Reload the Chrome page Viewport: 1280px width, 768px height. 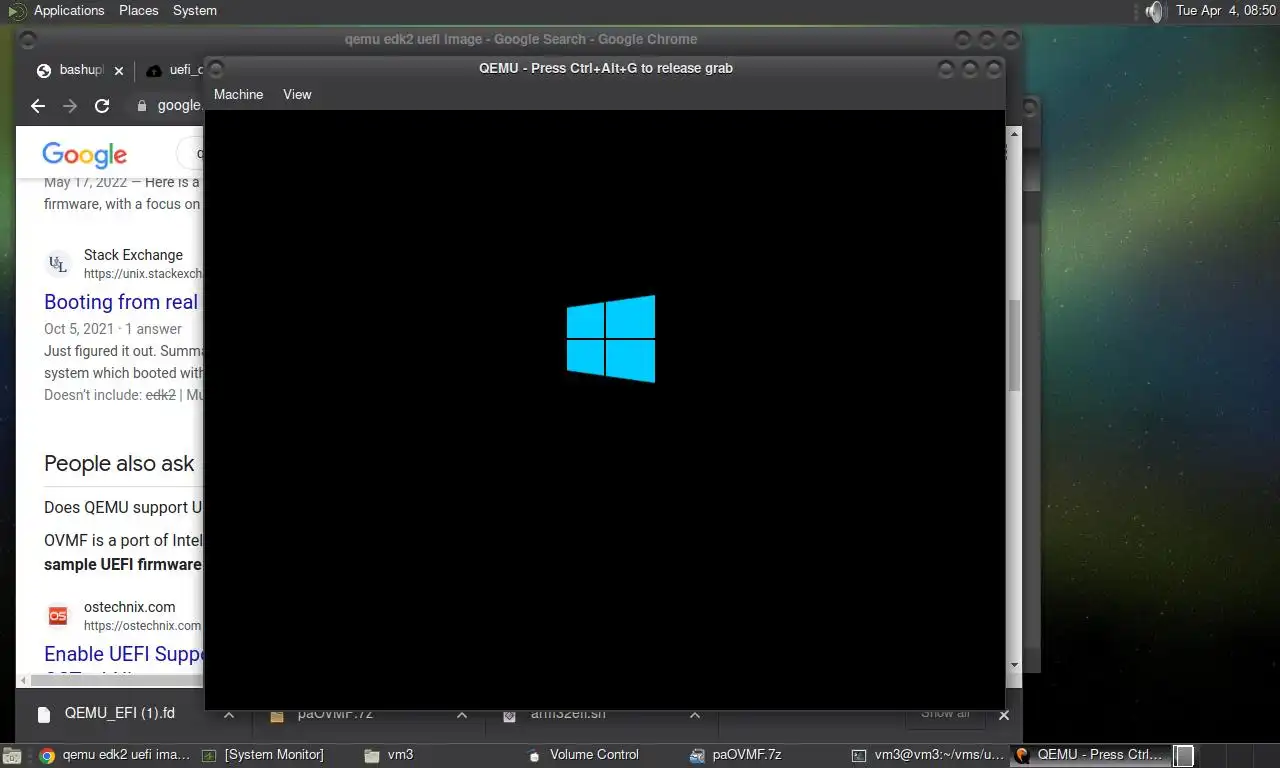(102, 105)
